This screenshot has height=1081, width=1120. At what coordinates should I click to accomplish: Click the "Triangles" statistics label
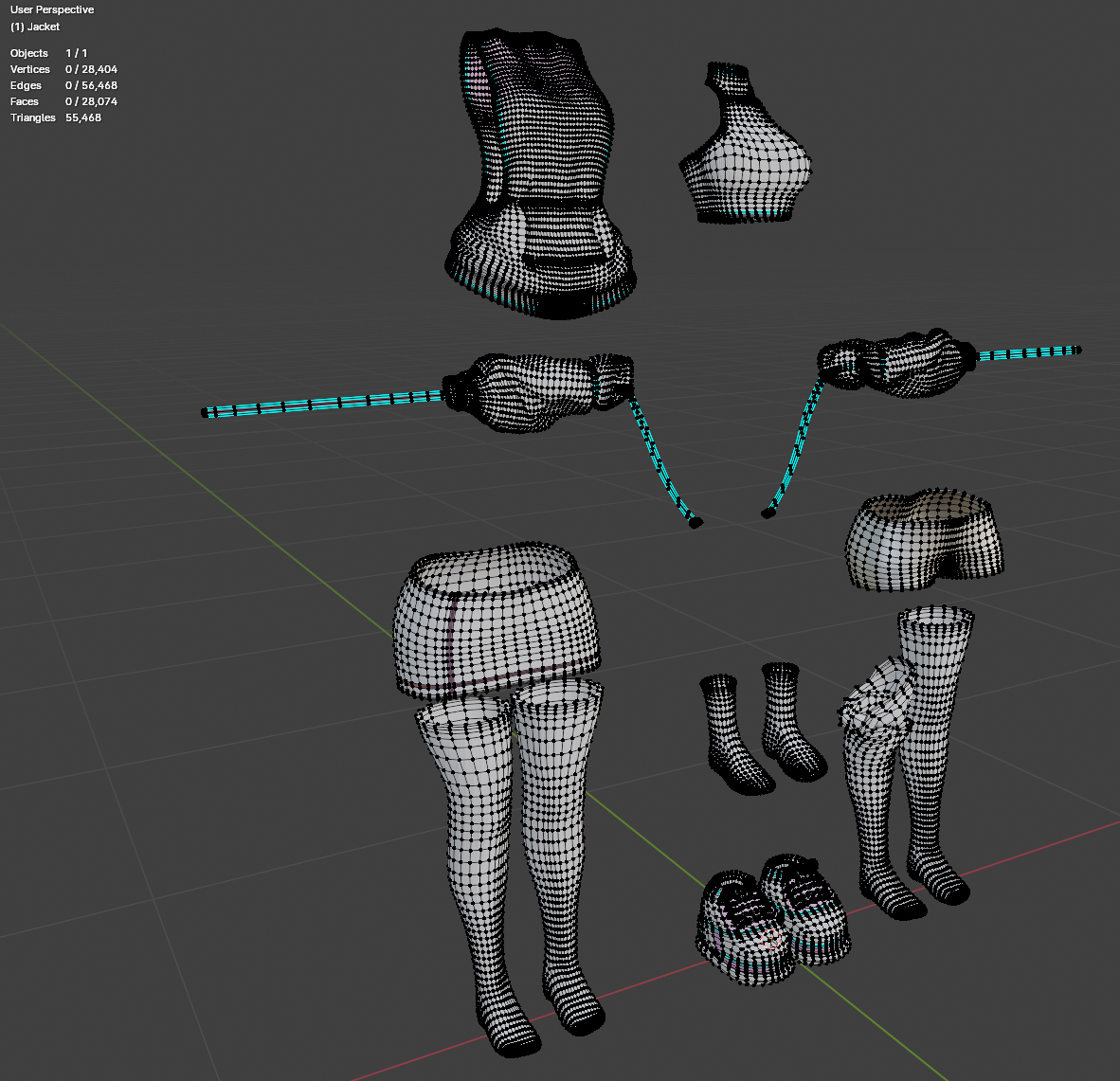[x=33, y=117]
